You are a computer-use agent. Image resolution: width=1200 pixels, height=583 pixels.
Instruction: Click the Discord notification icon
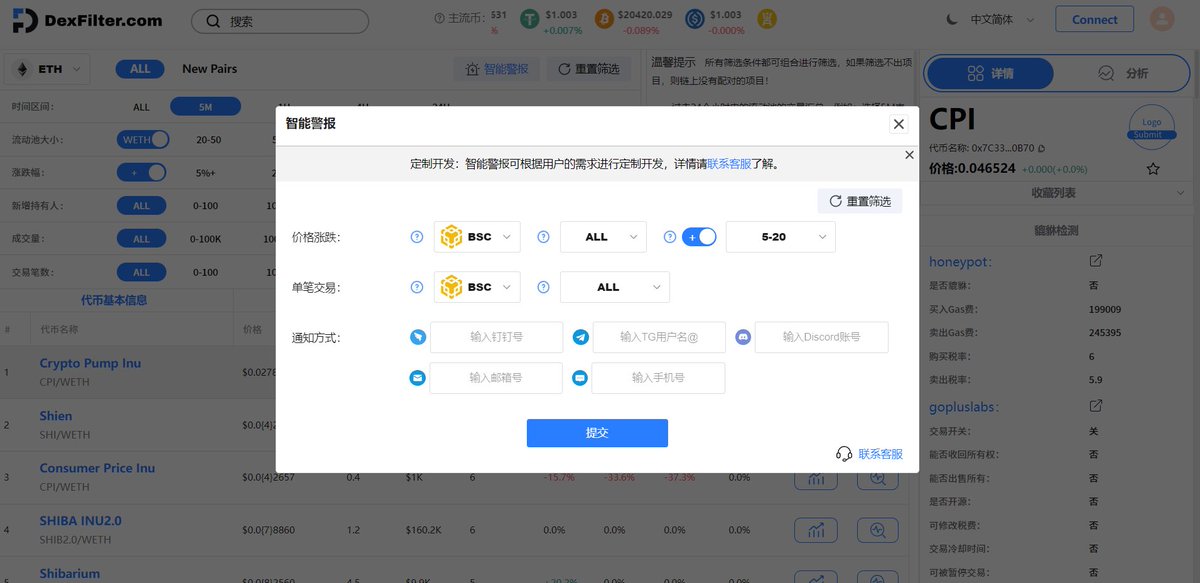pos(742,337)
